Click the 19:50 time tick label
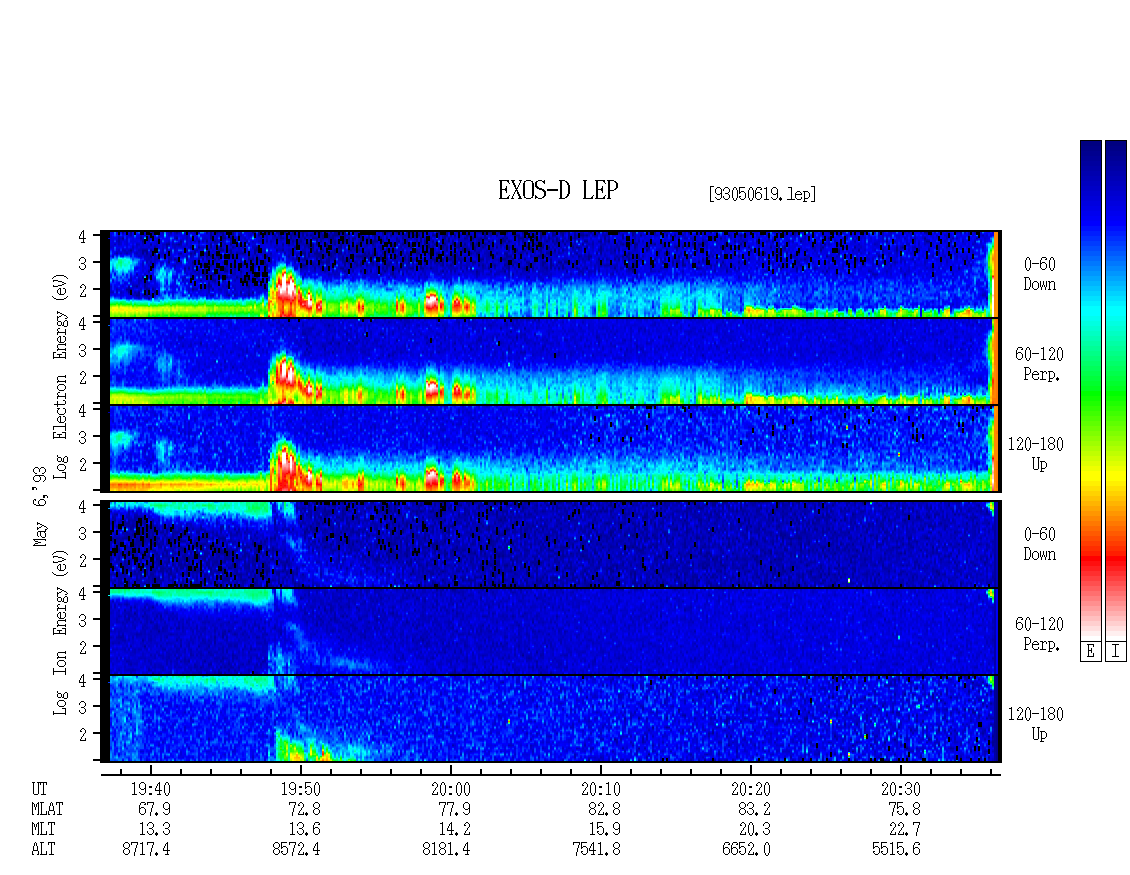Screen dimensions: 1130x875 click(x=301, y=789)
